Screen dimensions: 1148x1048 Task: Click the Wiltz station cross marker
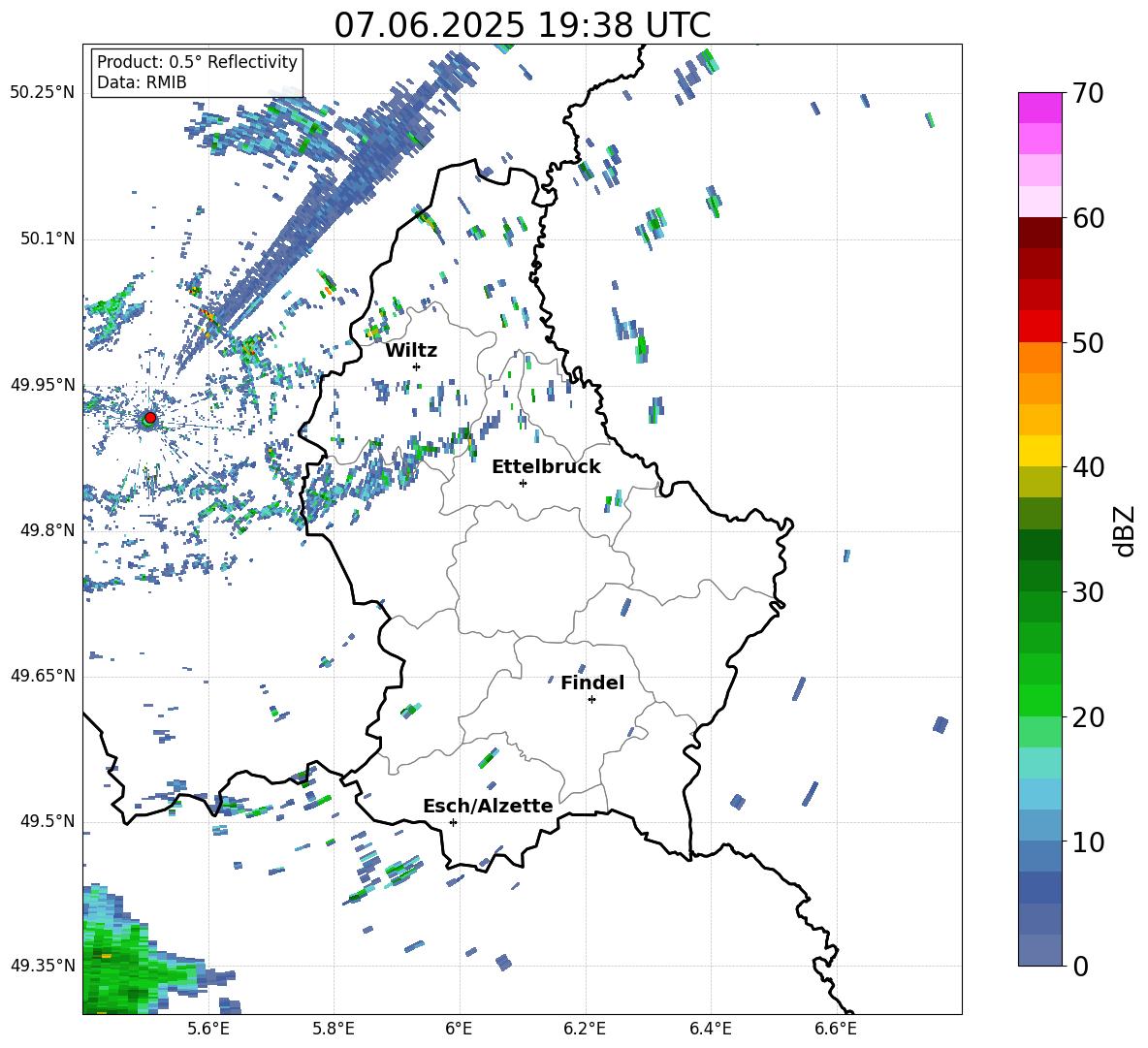coord(417,366)
